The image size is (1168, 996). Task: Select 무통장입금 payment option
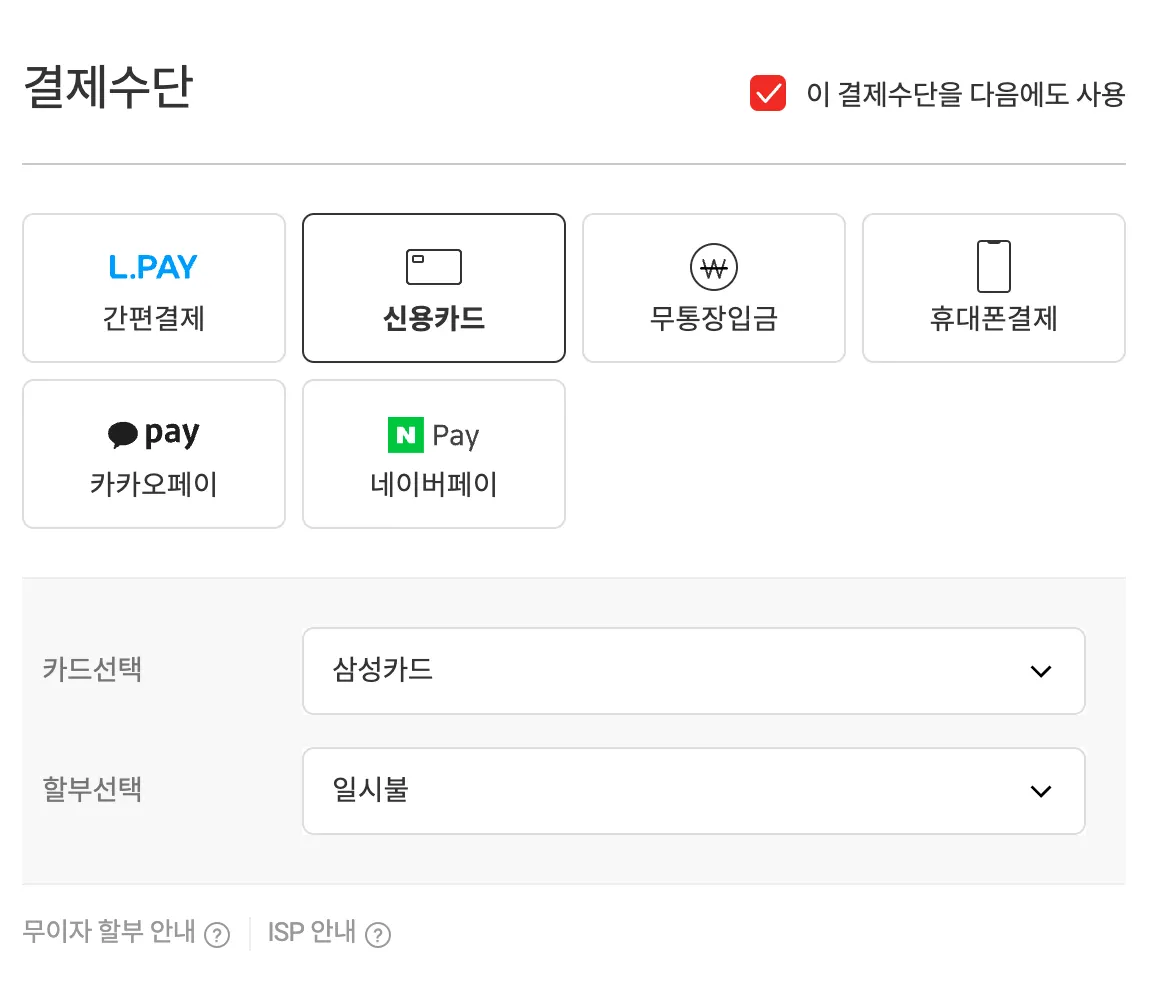tap(714, 288)
